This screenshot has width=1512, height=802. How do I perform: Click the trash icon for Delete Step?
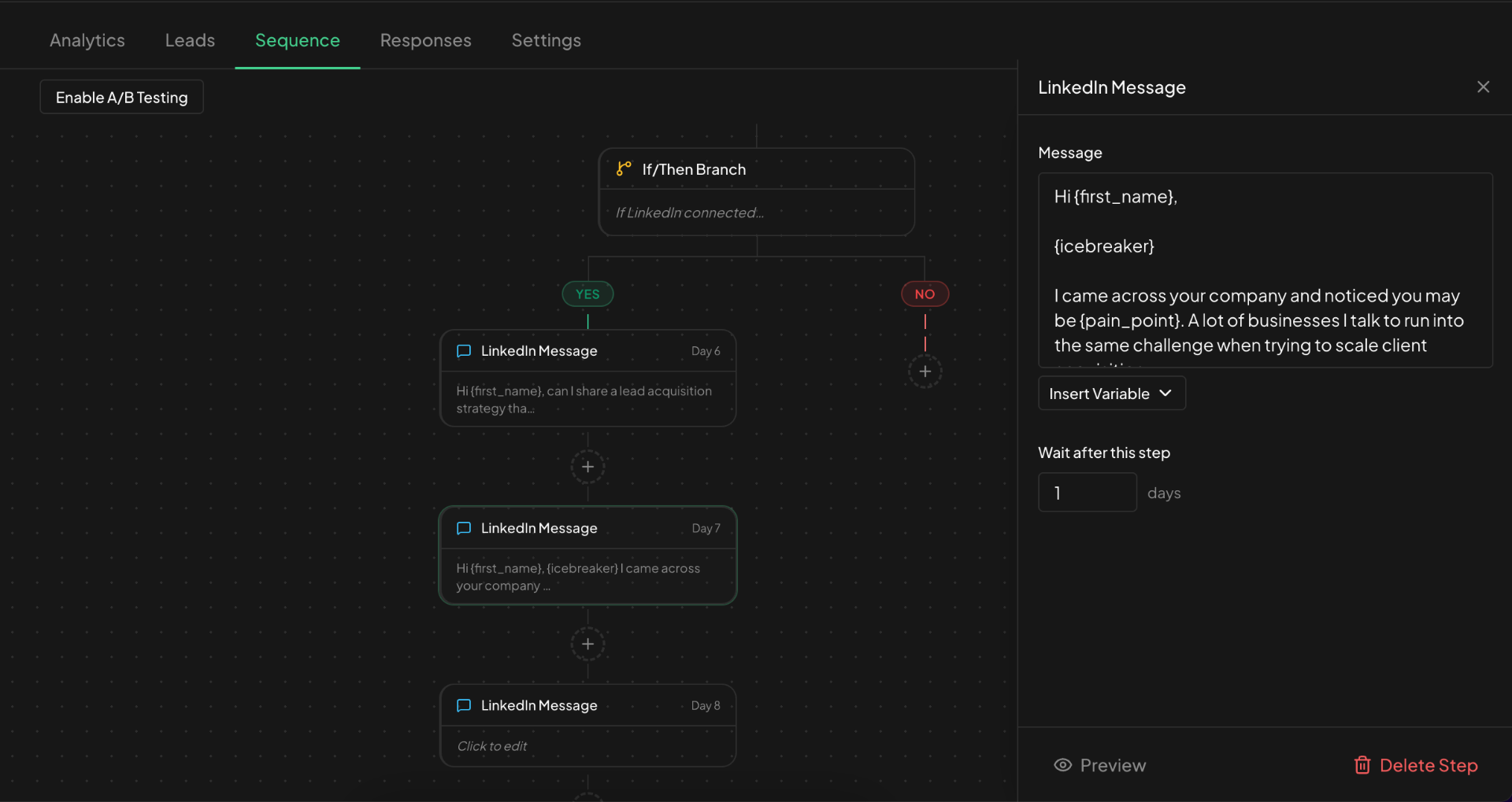1362,765
